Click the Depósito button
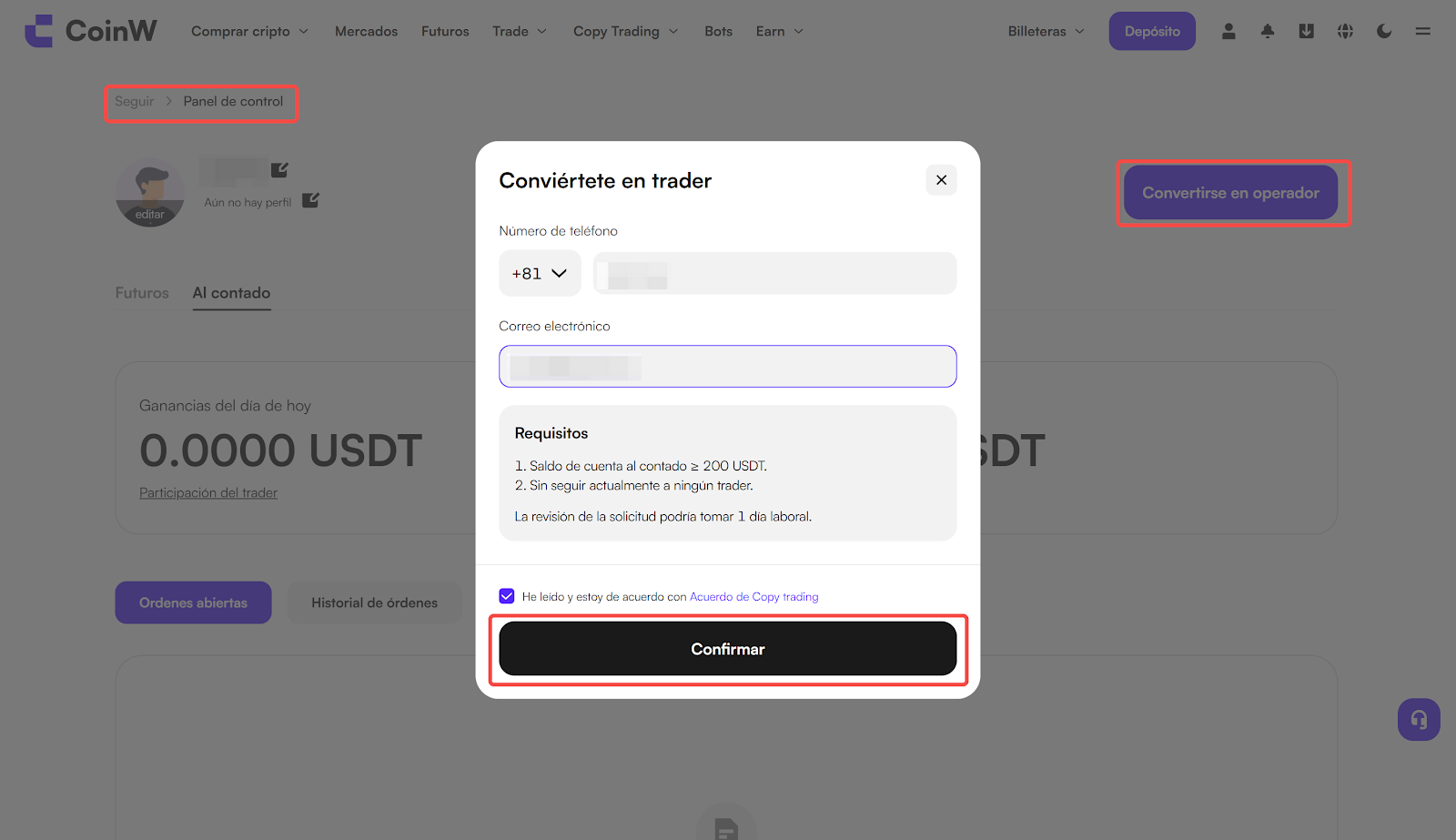This screenshot has width=1456, height=840. 1152,31
